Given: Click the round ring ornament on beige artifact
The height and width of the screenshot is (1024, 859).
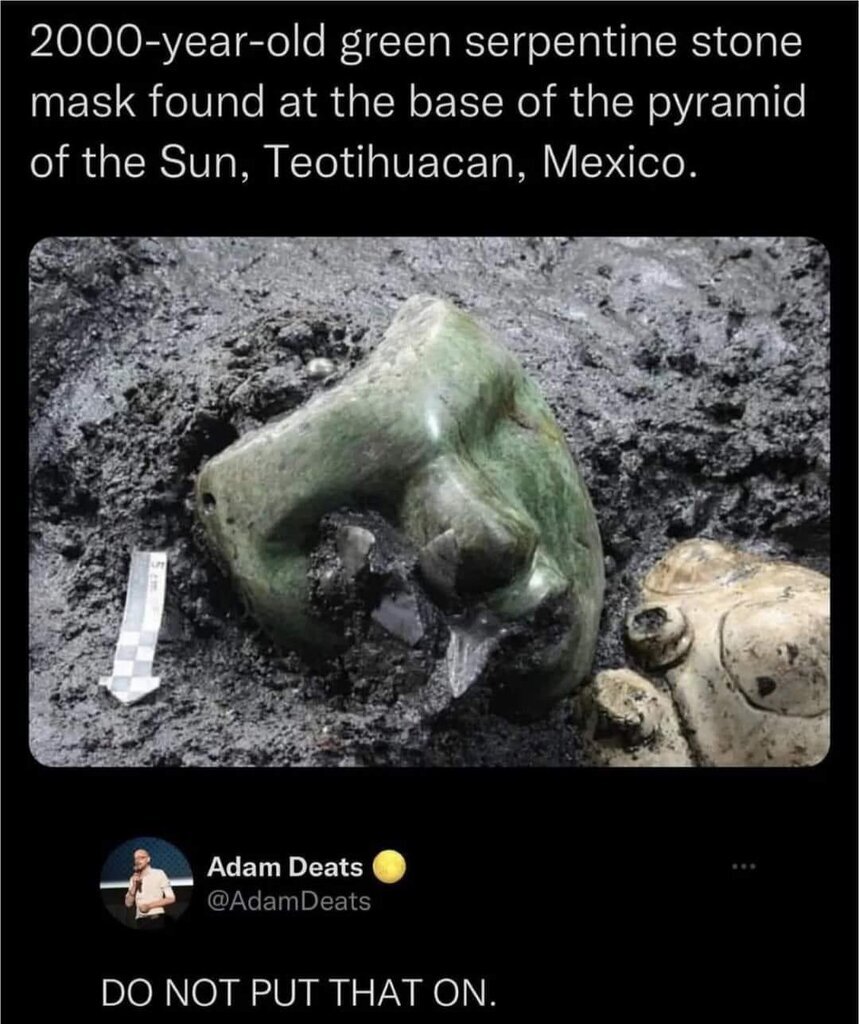Looking at the screenshot, I should (658, 633).
